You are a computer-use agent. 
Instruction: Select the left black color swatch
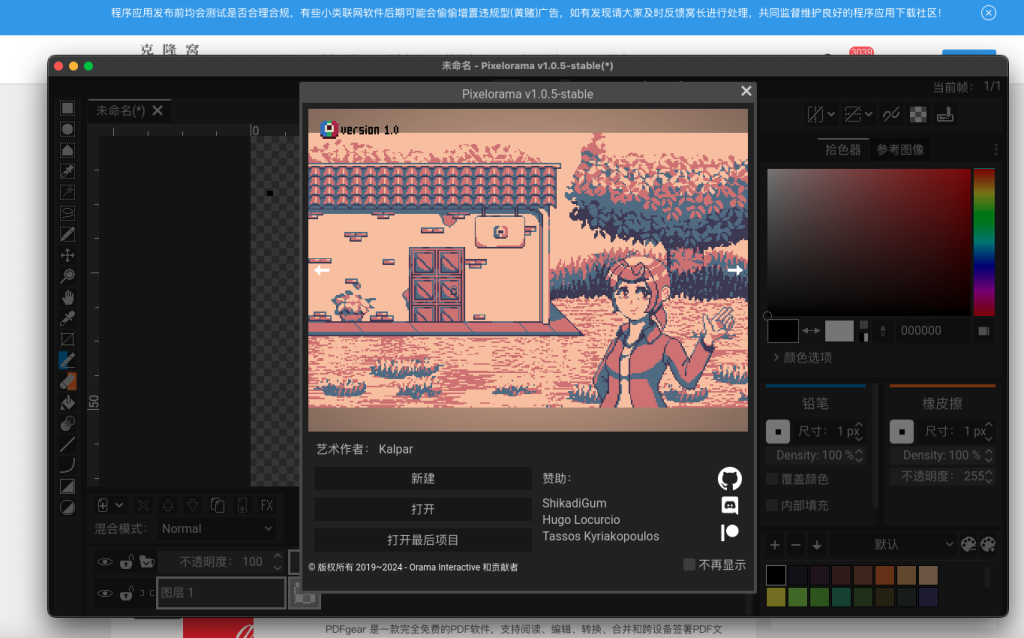tap(782, 330)
